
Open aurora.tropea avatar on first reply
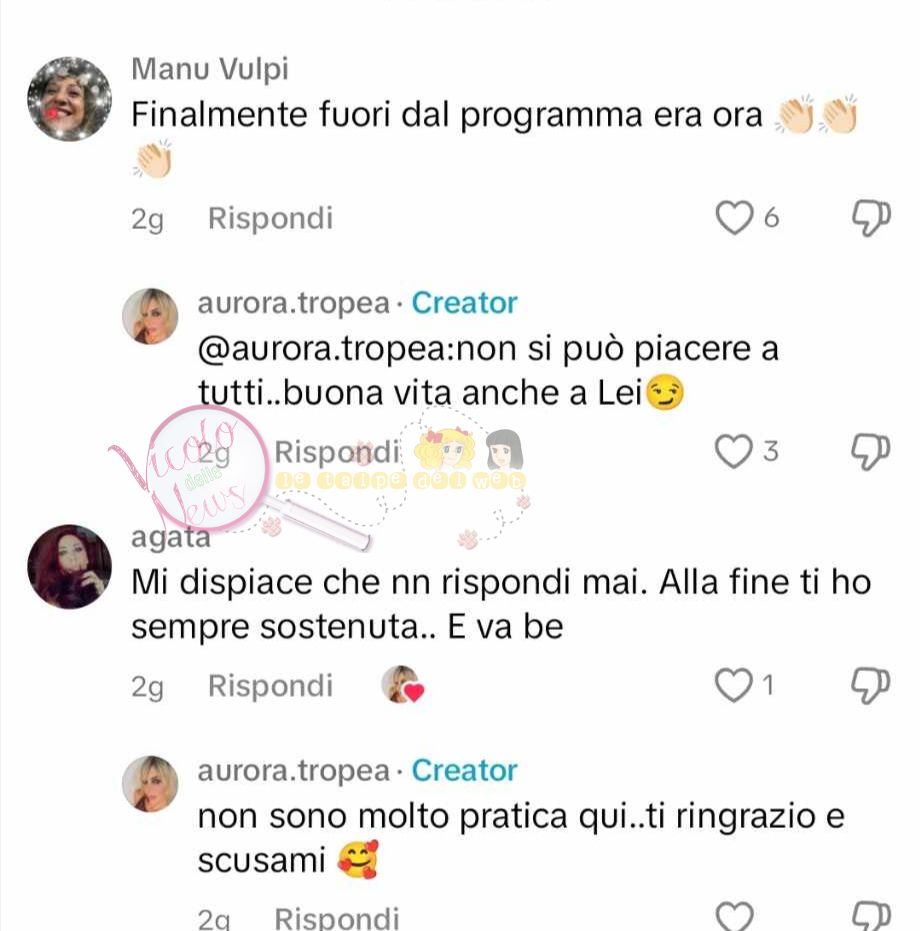150,316
